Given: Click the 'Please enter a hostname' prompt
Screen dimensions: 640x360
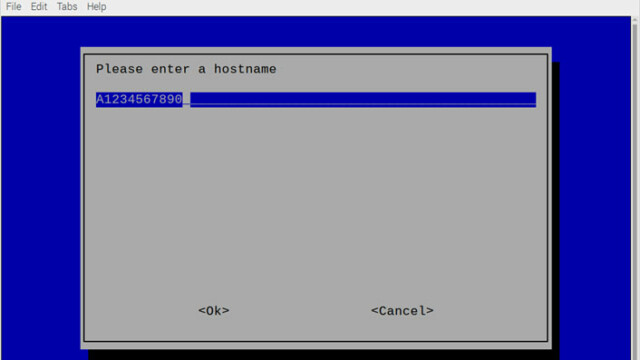Looking at the screenshot, I should point(186,69).
